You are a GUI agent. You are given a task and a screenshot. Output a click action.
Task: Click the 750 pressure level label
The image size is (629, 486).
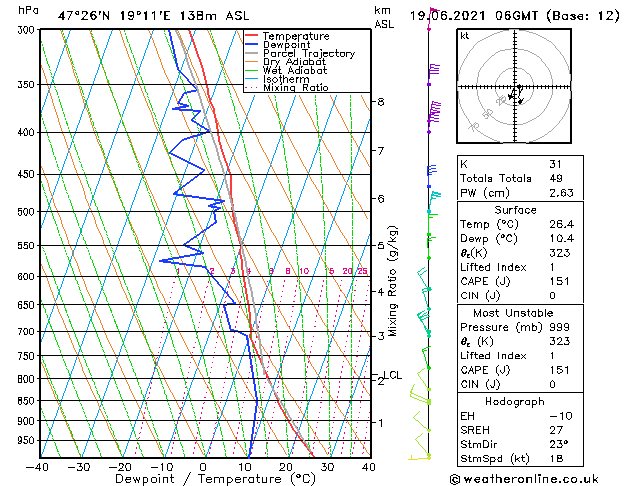(x=28, y=356)
